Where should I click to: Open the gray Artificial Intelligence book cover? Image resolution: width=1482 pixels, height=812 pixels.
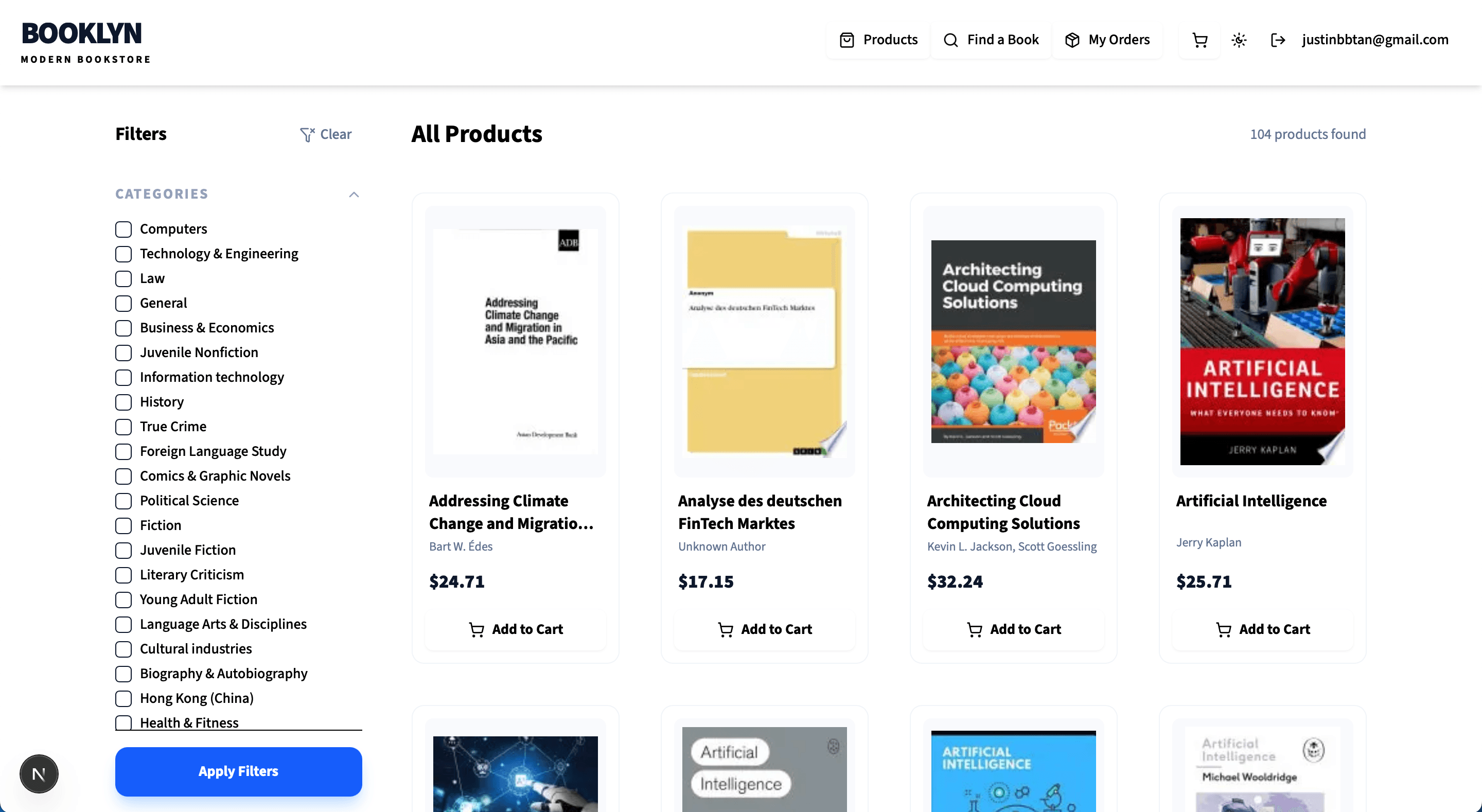(x=765, y=769)
